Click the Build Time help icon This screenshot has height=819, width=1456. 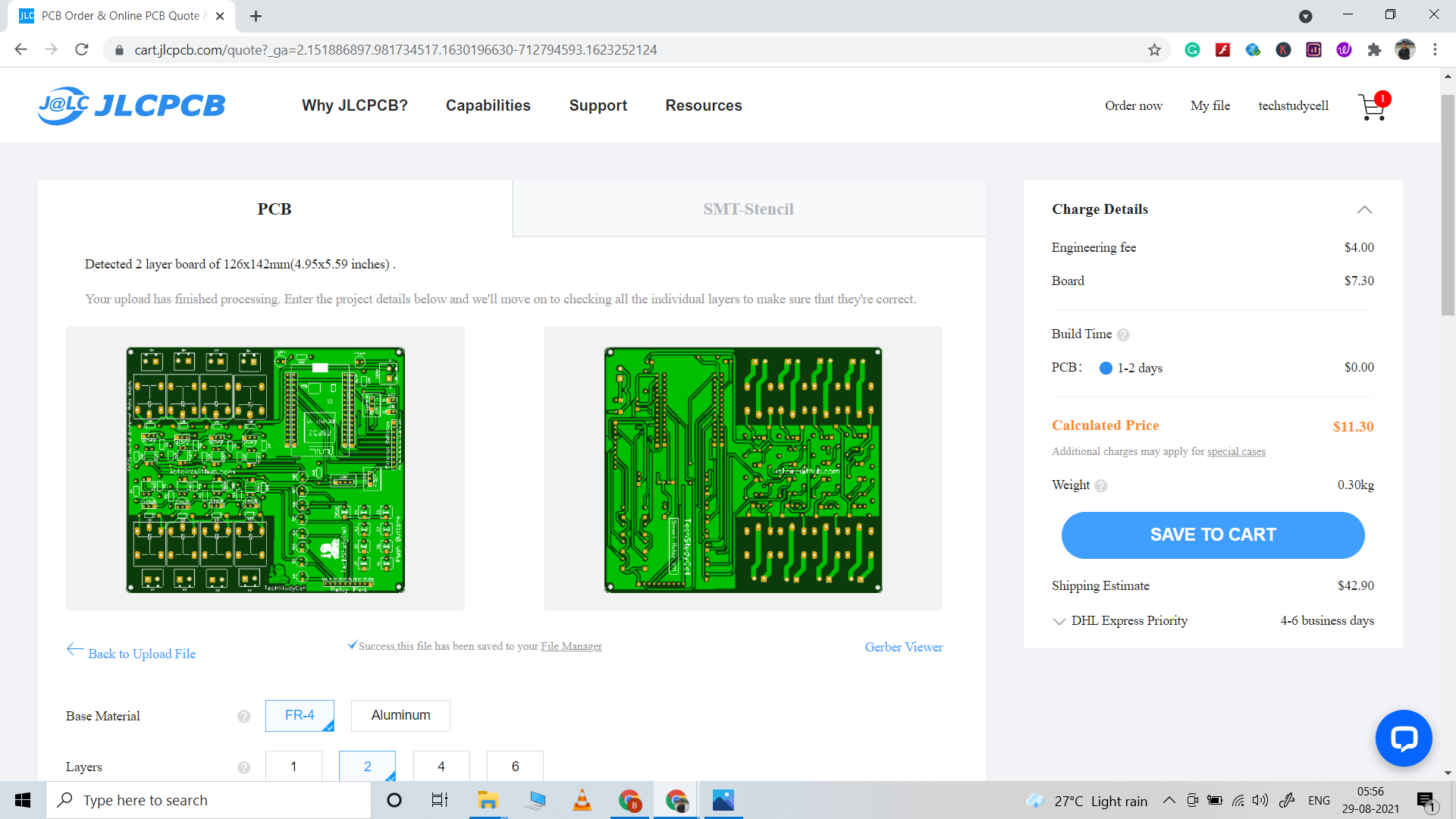point(1124,334)
